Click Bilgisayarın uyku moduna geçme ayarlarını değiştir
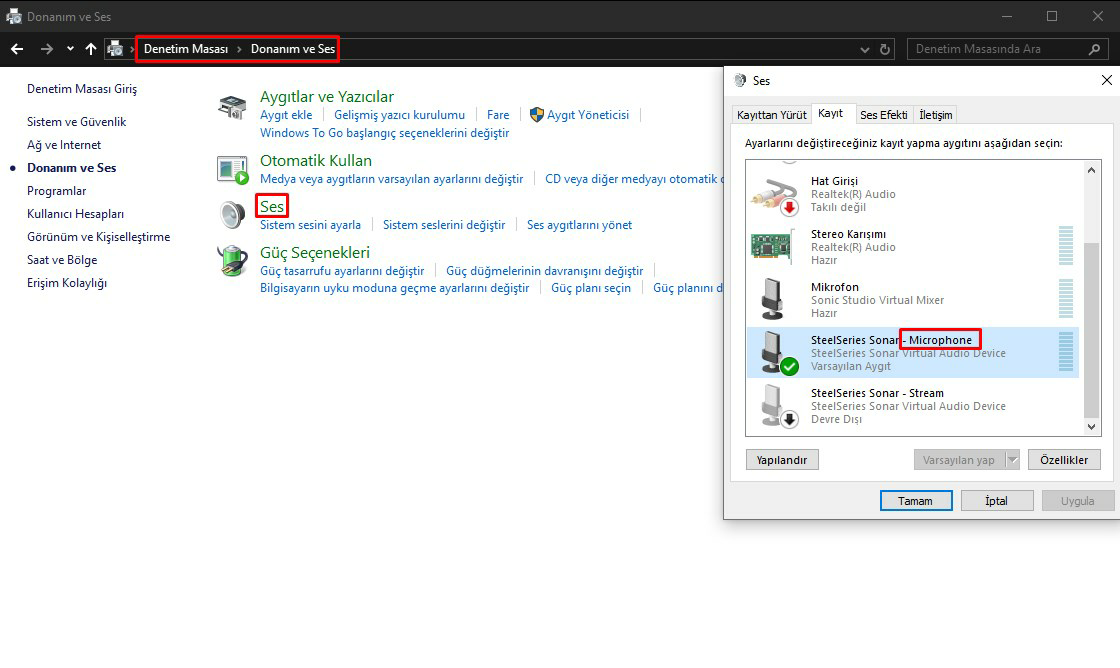 tap(394, 288)
